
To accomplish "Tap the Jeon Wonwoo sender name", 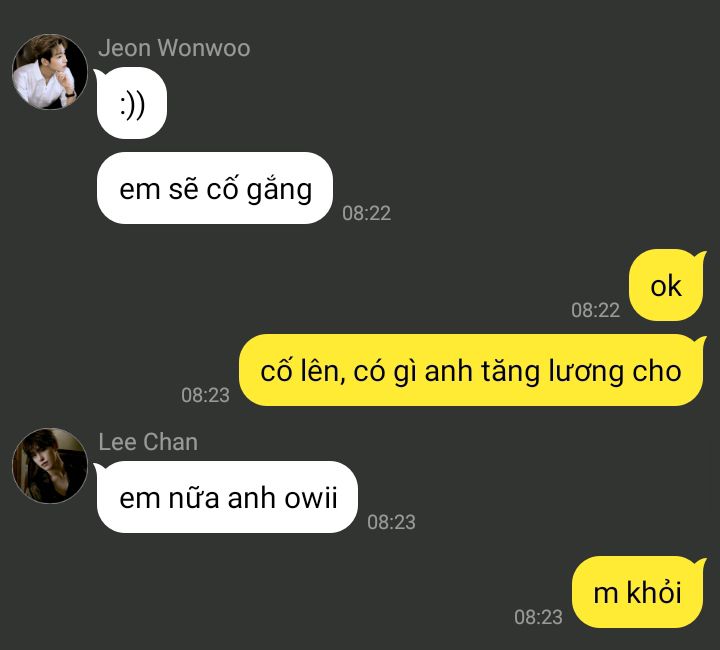I will click(174, 48).
